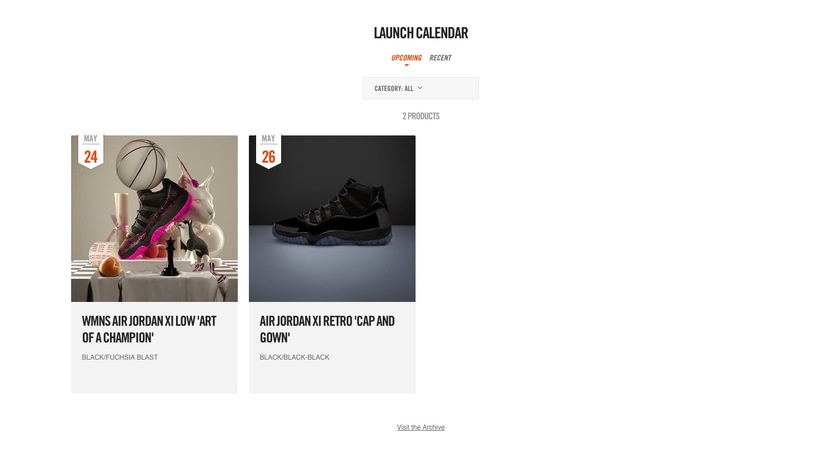Click the pink-soled sneaker in first card
The image size is (840, 459).
point(154,221)
